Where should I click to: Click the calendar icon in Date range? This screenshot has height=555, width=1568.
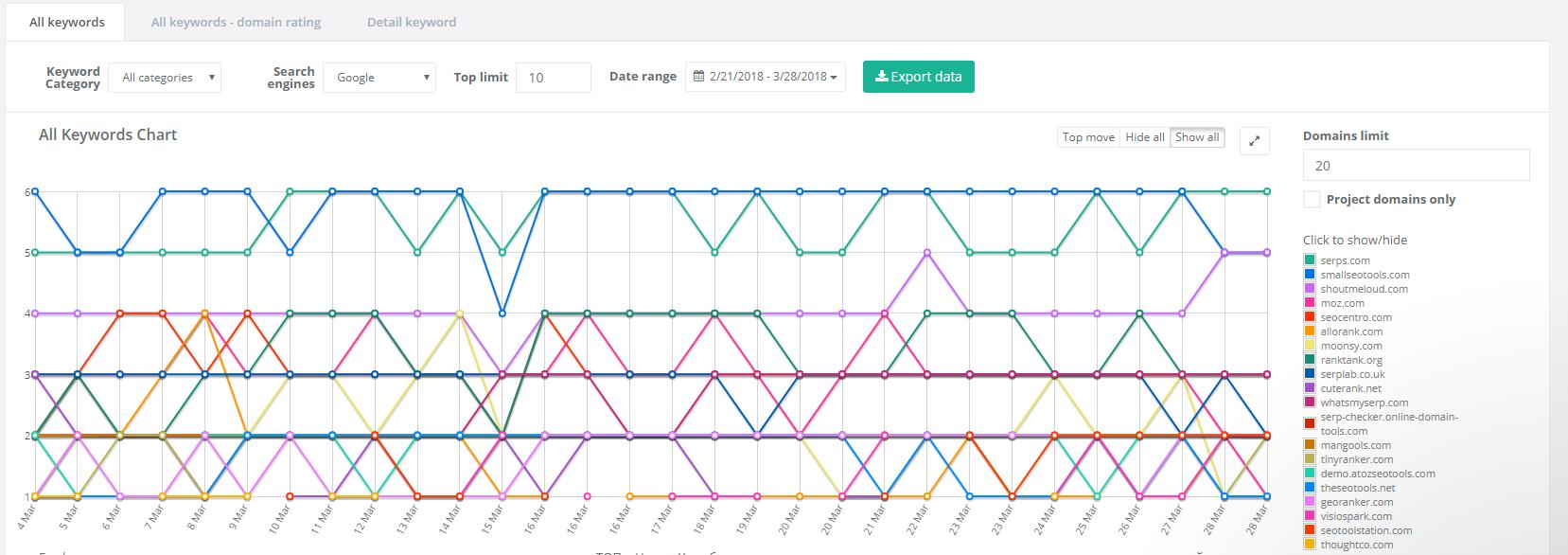point(698,77)
